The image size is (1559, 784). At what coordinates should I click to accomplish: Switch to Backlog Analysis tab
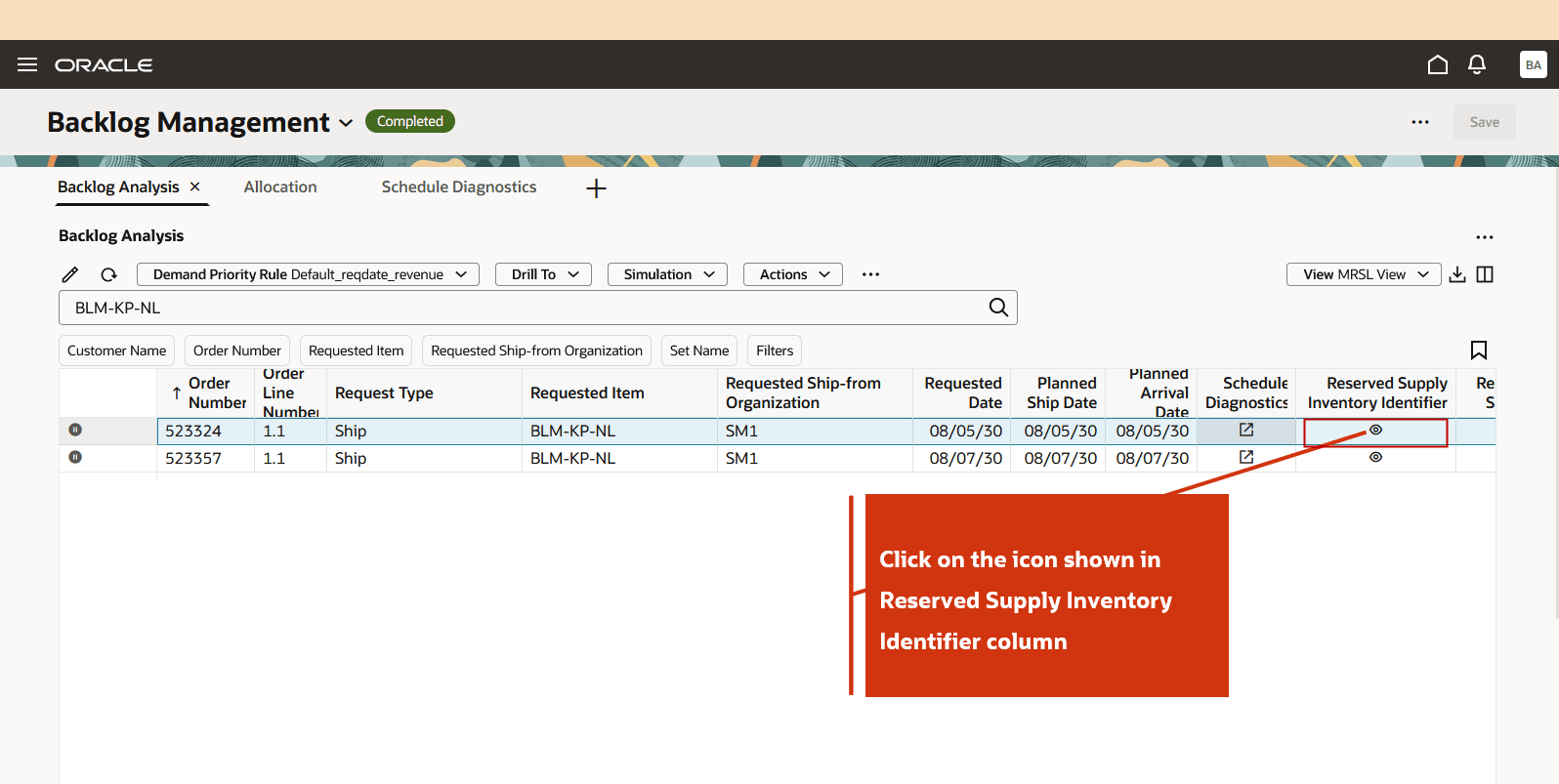[x=118, y=186]
